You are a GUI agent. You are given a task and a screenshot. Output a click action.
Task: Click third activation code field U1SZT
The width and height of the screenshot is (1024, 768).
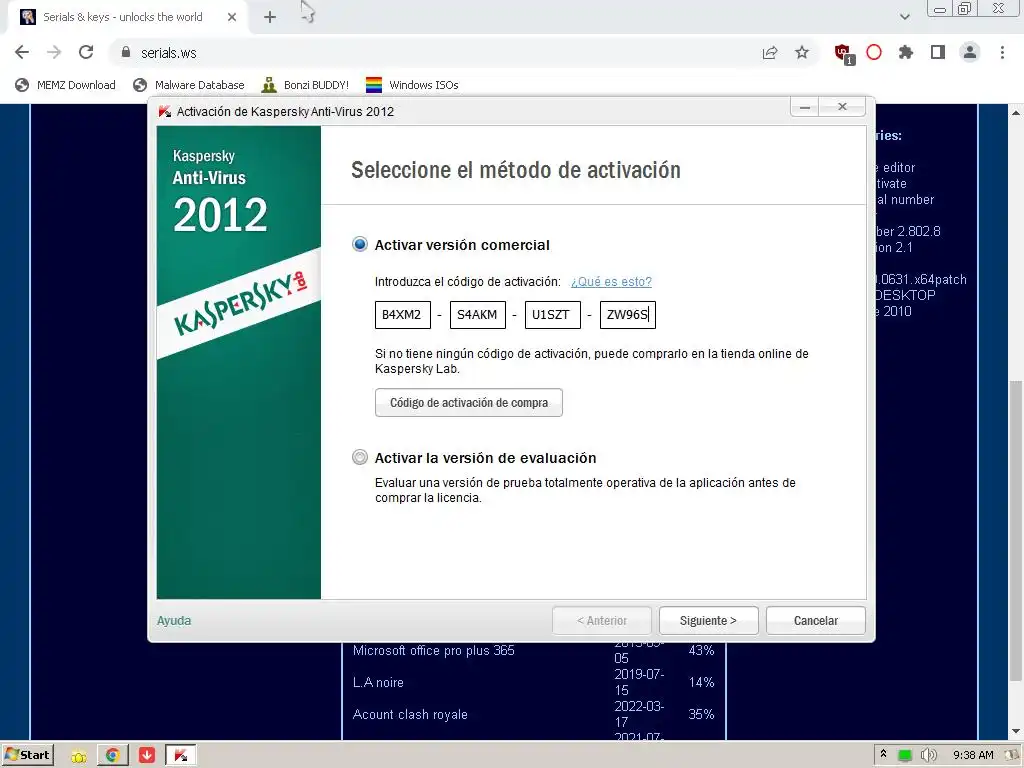point(552,315)
